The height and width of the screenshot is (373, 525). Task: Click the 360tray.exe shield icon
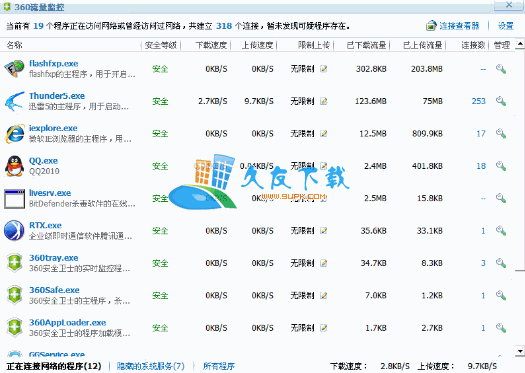click(14, 263)
